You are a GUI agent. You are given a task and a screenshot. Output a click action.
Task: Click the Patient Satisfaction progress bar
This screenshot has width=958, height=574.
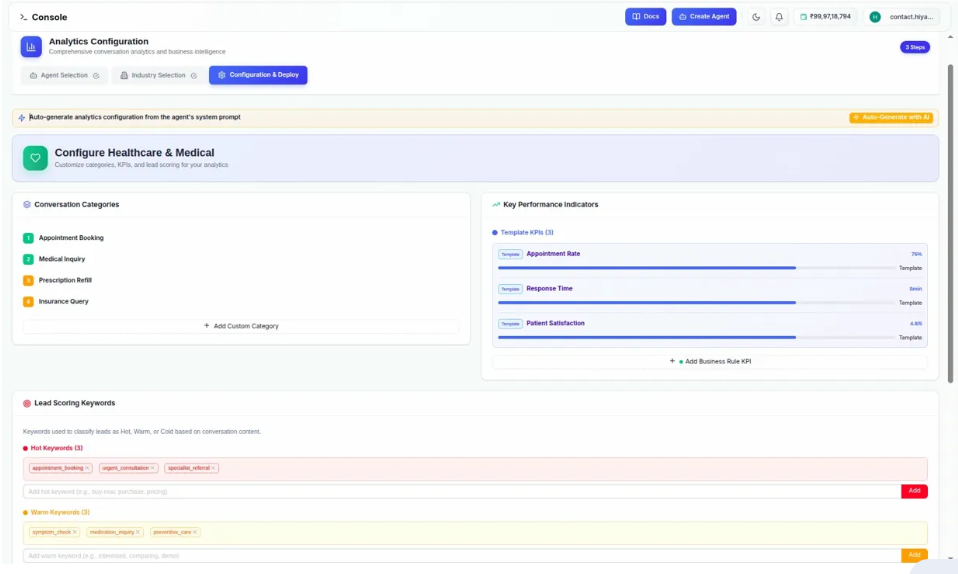(696, 337)
